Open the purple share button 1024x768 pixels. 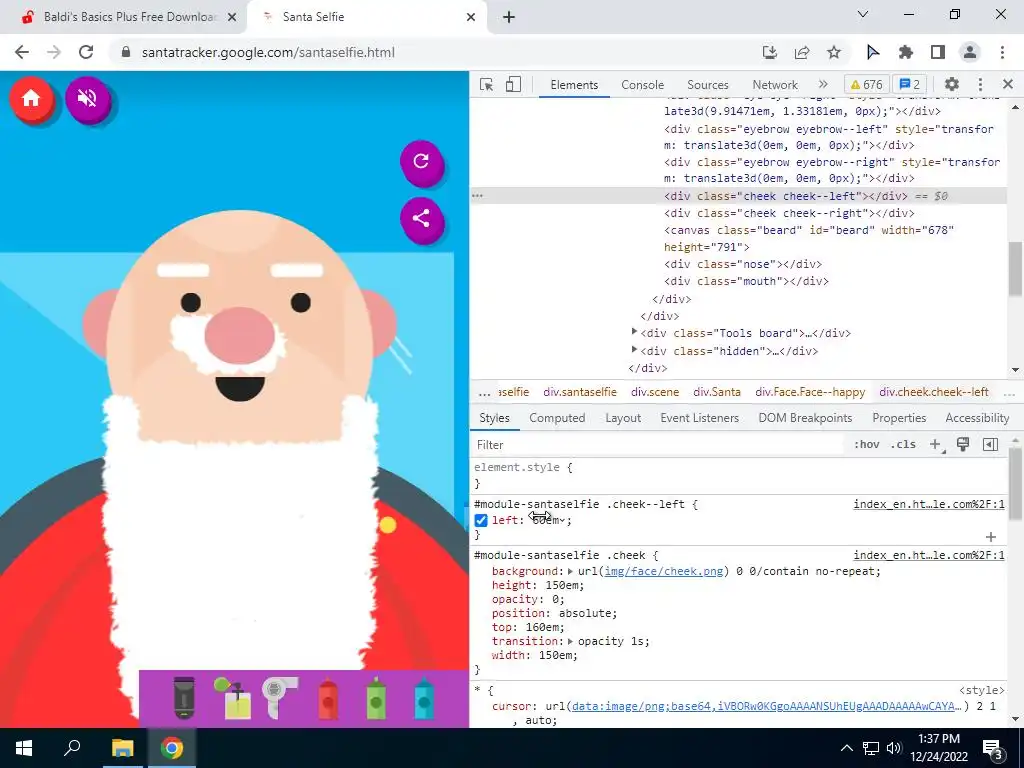(421, 219)
